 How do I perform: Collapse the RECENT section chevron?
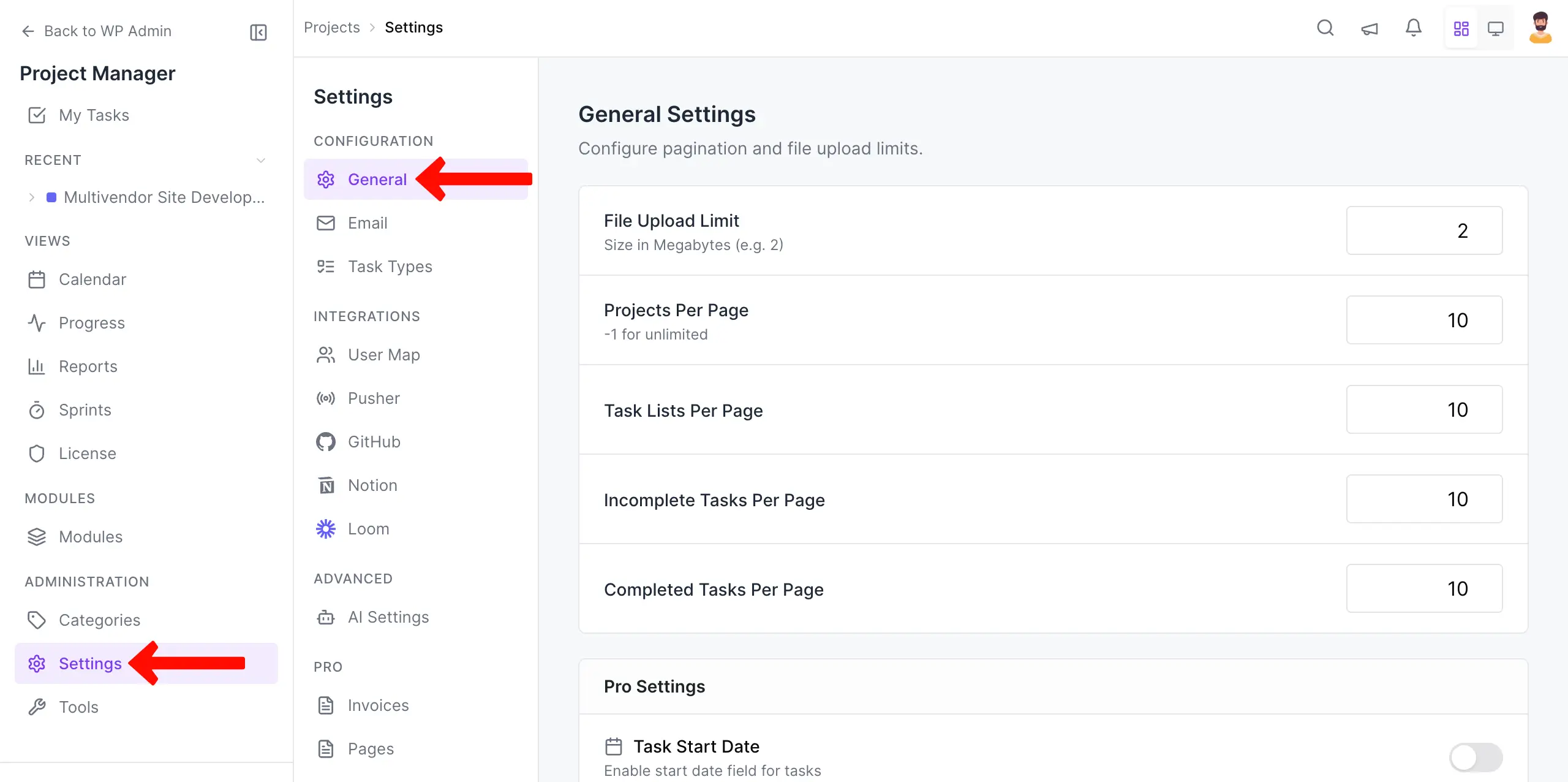[x=260, y=160]
